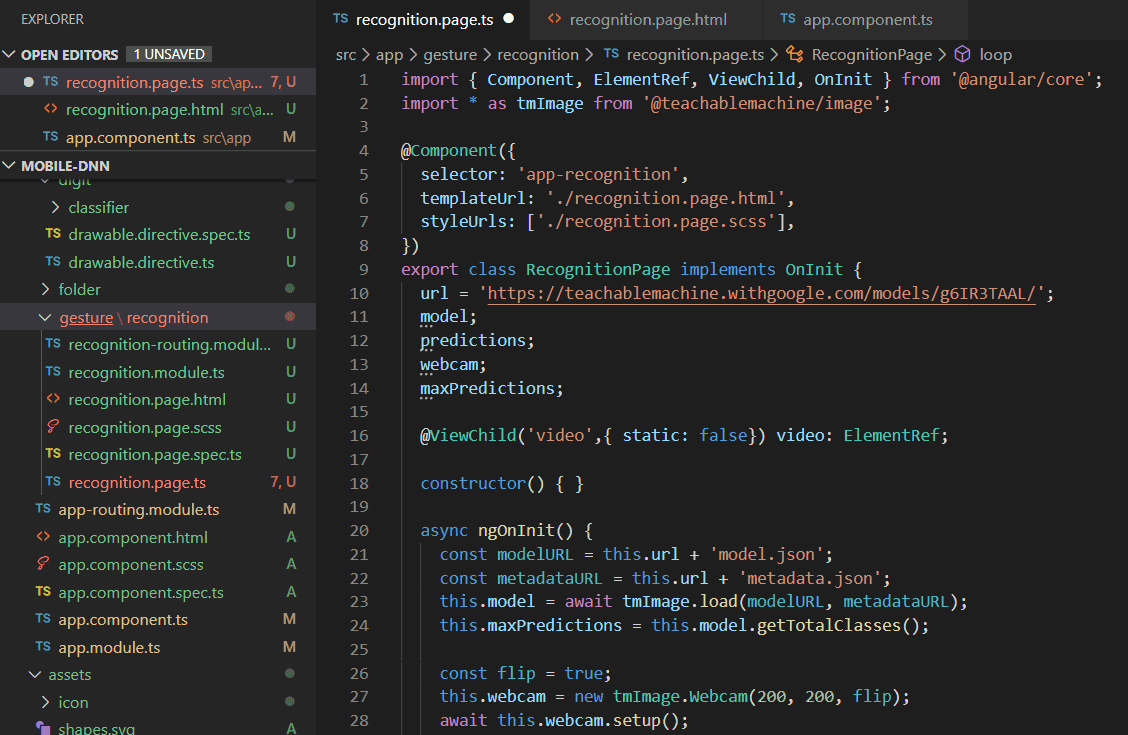
Task: Place cursor on line 18 constructor
Action: pos(473,483)
